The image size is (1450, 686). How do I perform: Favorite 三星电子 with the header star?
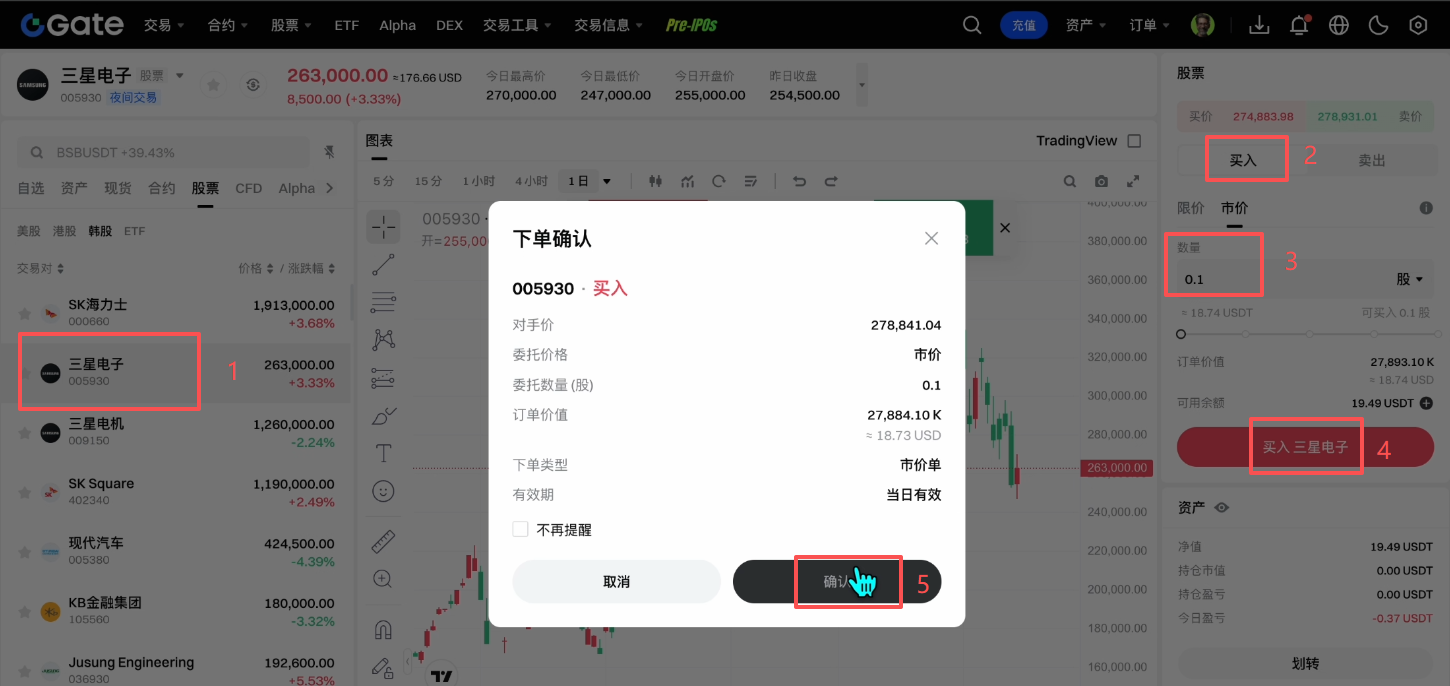click(x=213, y=85)
